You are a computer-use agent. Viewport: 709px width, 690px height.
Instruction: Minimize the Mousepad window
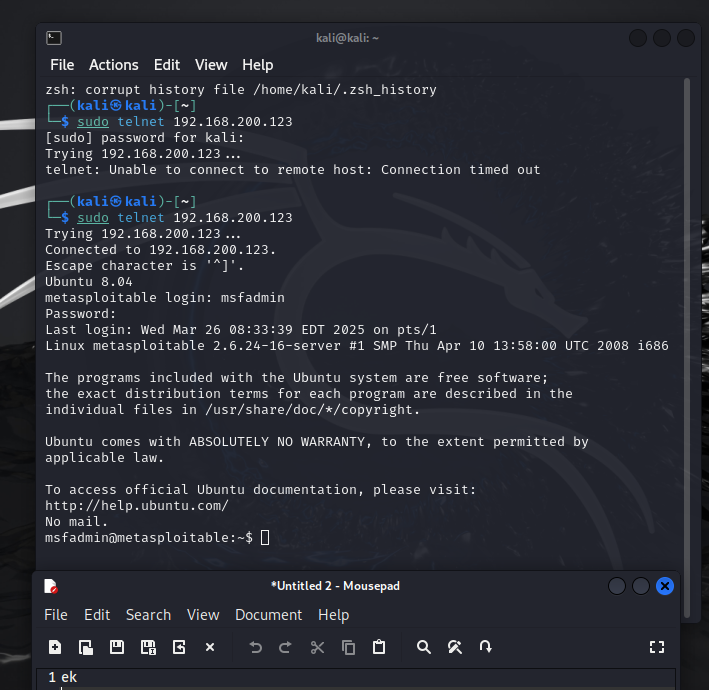617,586
